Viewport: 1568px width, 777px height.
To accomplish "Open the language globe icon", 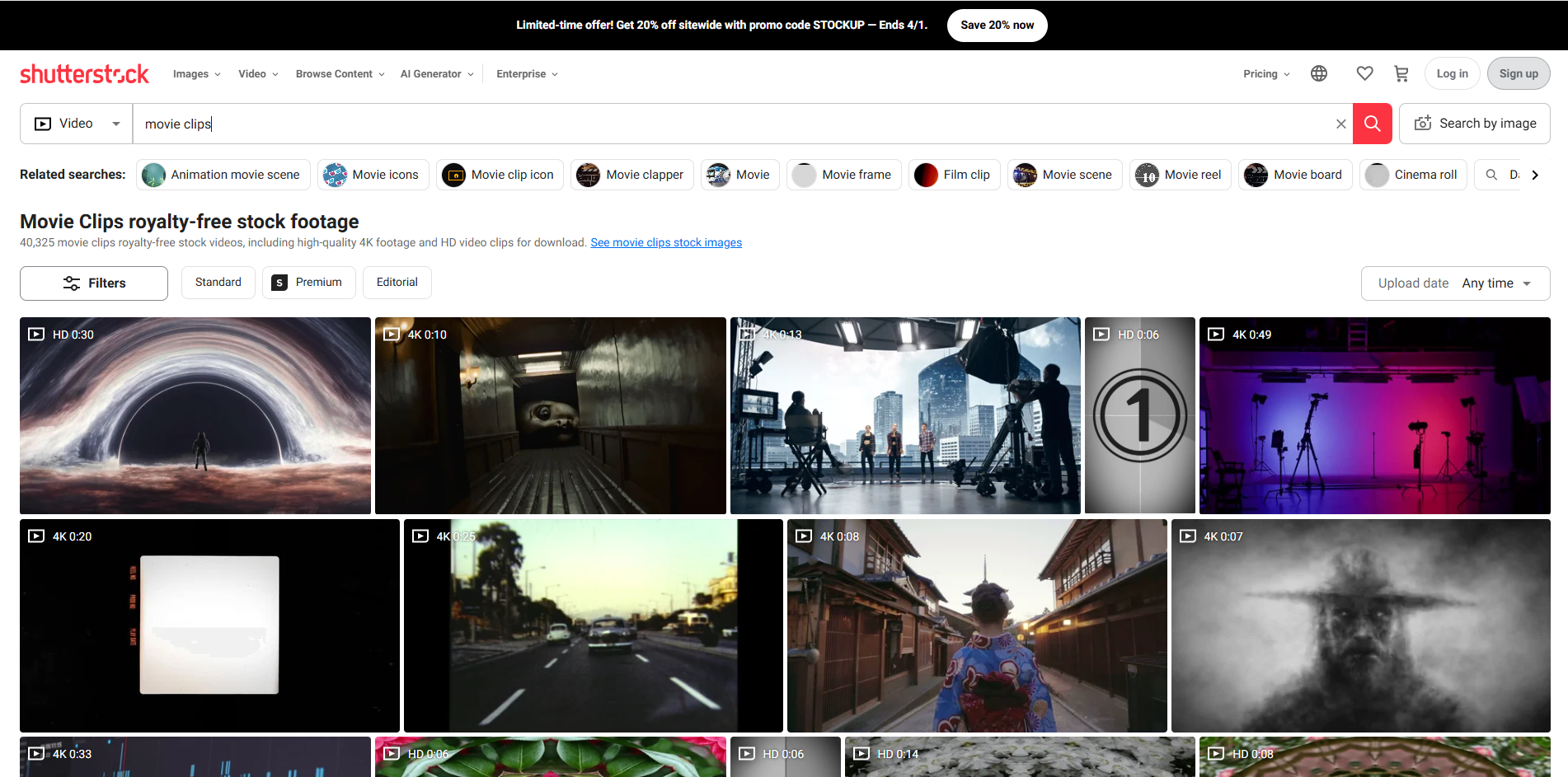I will point(1319,73).
